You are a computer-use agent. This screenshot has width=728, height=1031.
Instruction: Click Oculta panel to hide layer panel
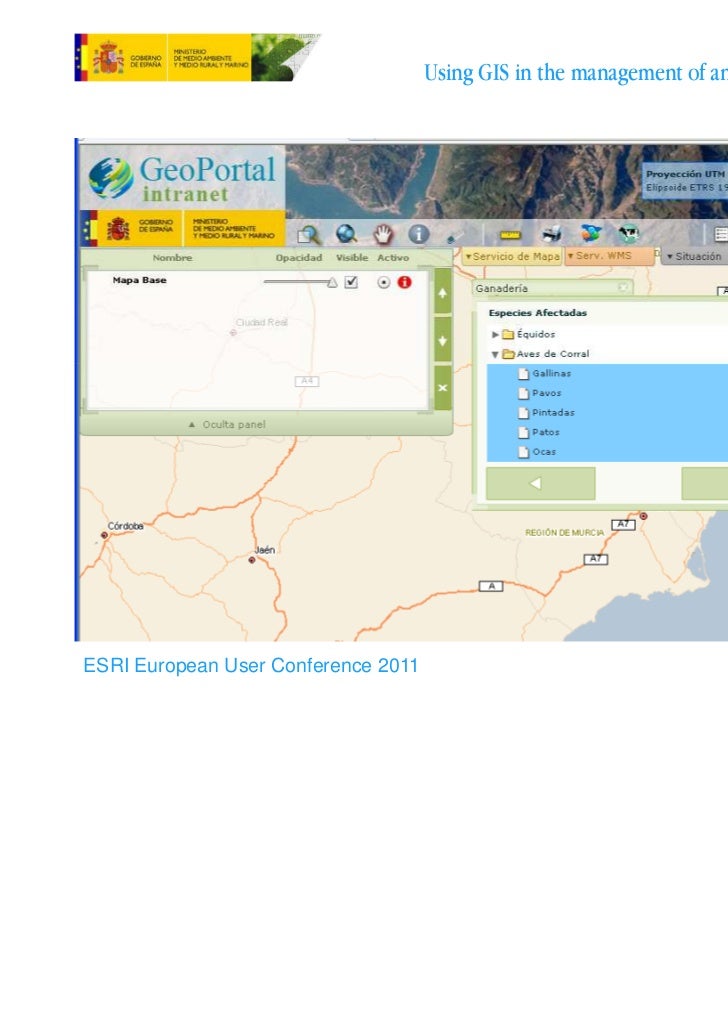click(227, 425)
